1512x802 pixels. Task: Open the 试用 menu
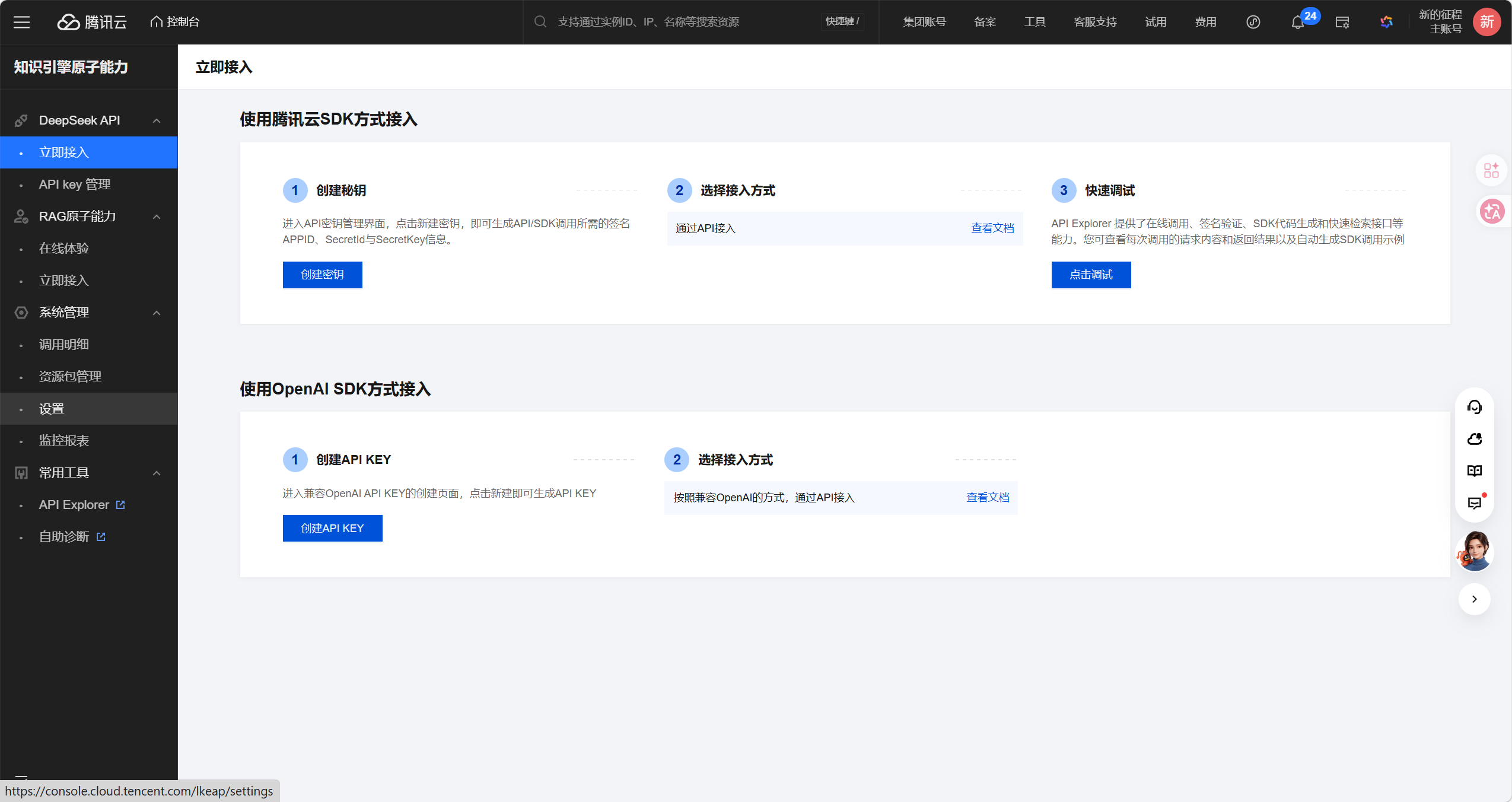pyautogui.click(x=1156, y=22)
